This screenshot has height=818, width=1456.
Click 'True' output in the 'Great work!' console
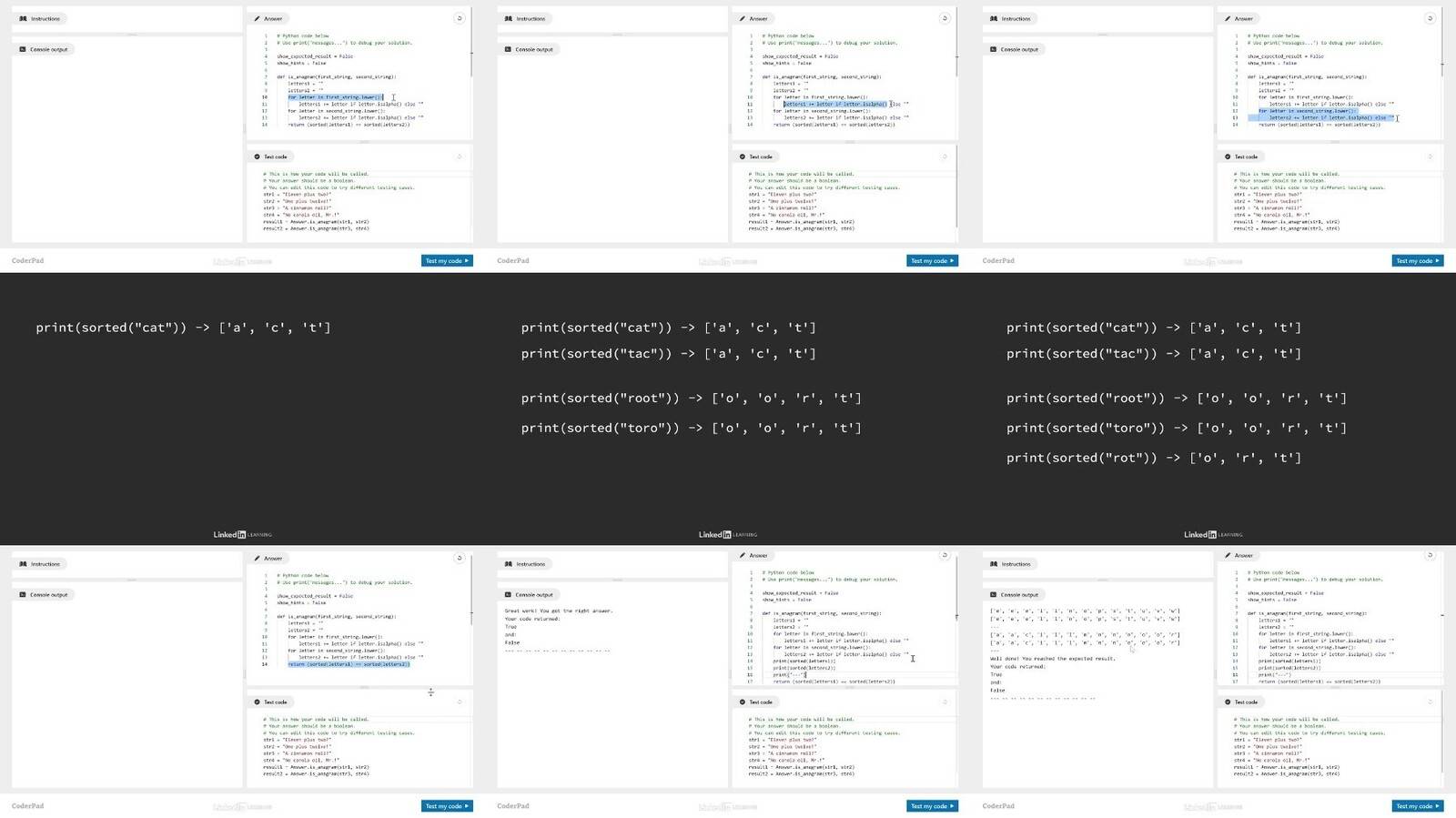511,627
